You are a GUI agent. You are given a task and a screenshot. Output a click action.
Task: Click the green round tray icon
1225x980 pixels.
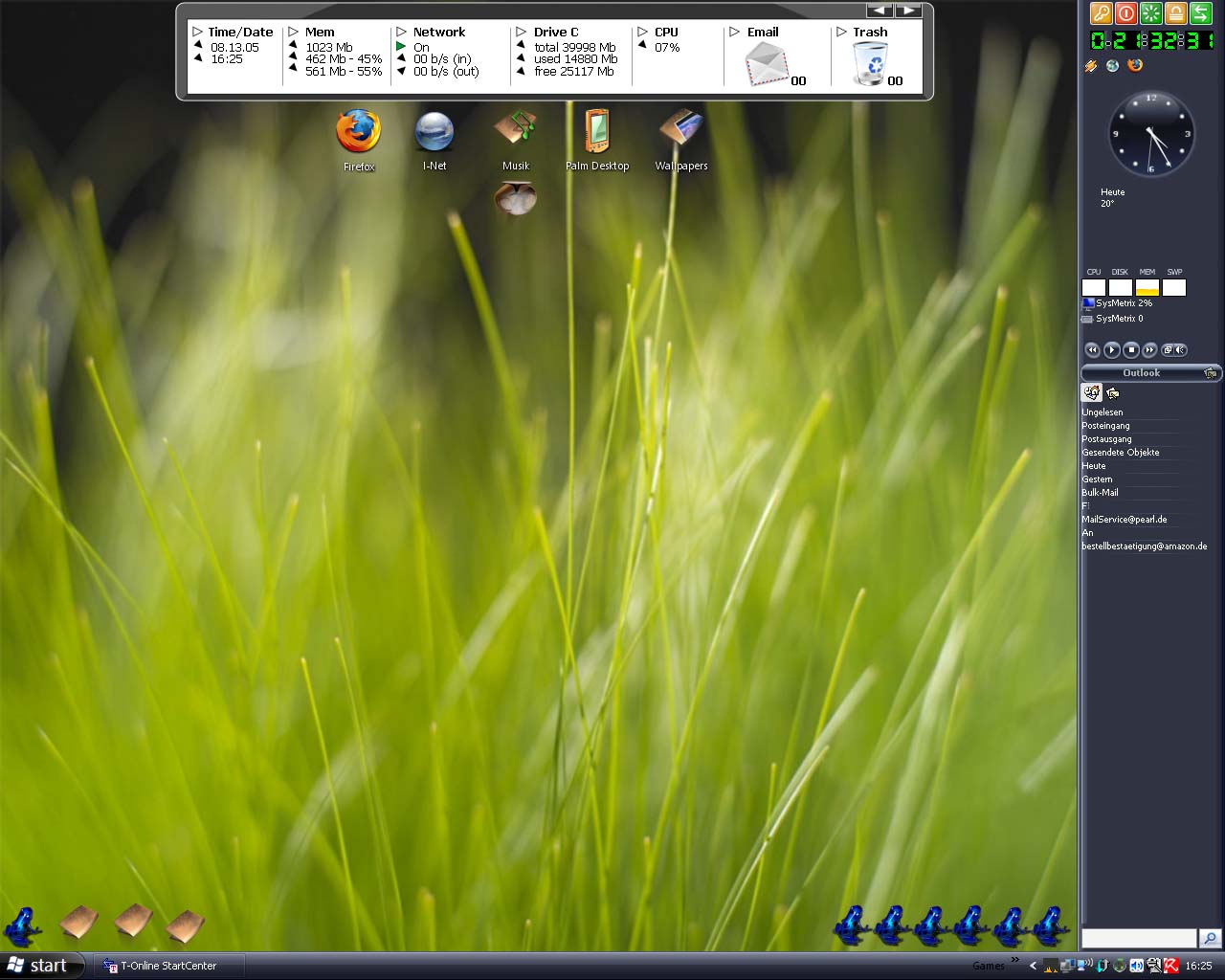[x=1120, y=966]
